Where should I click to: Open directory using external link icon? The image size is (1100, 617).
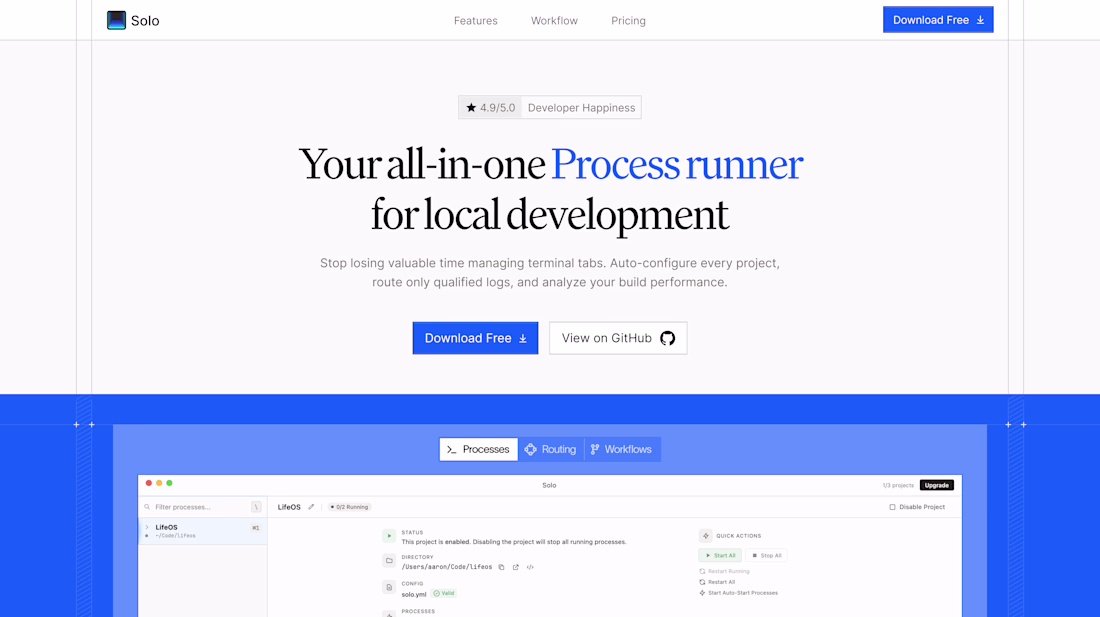[x=516, y=567]
